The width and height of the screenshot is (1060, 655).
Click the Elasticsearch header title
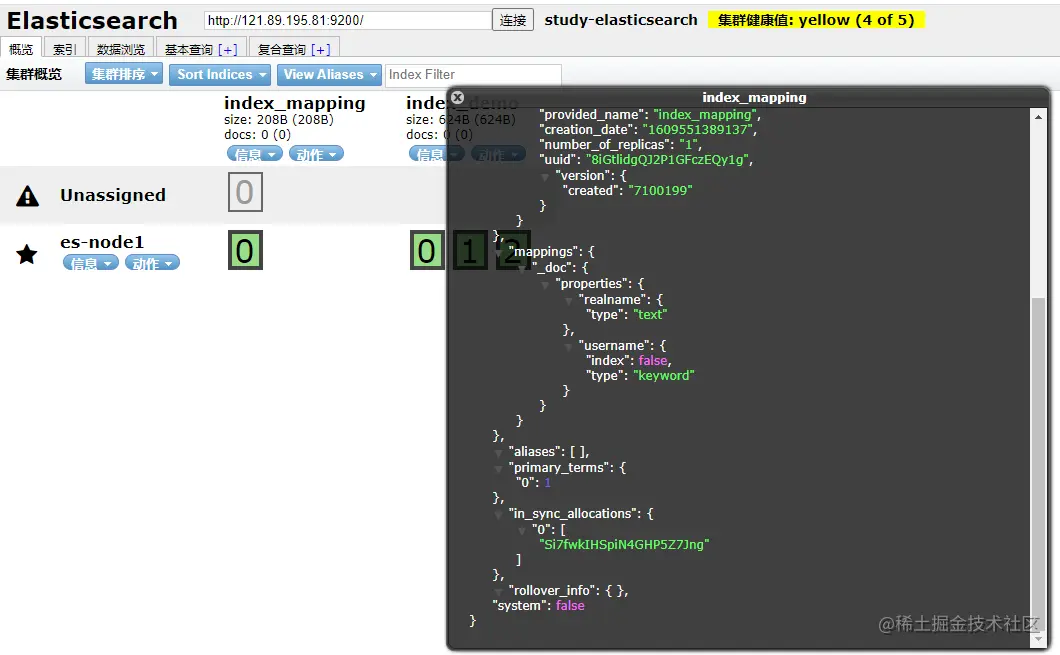coord(92,20)
